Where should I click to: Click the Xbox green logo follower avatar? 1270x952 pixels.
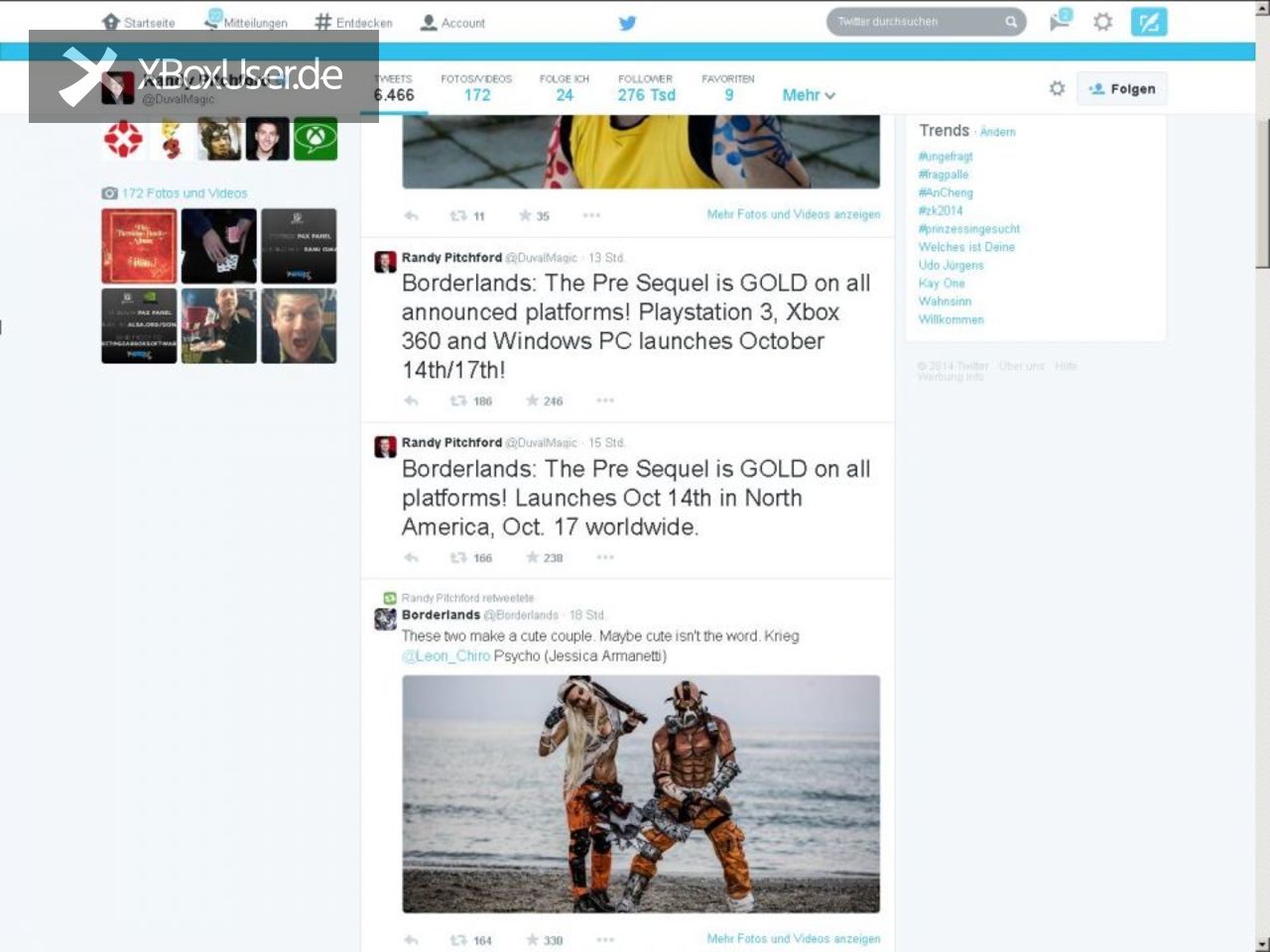point(316,139)
